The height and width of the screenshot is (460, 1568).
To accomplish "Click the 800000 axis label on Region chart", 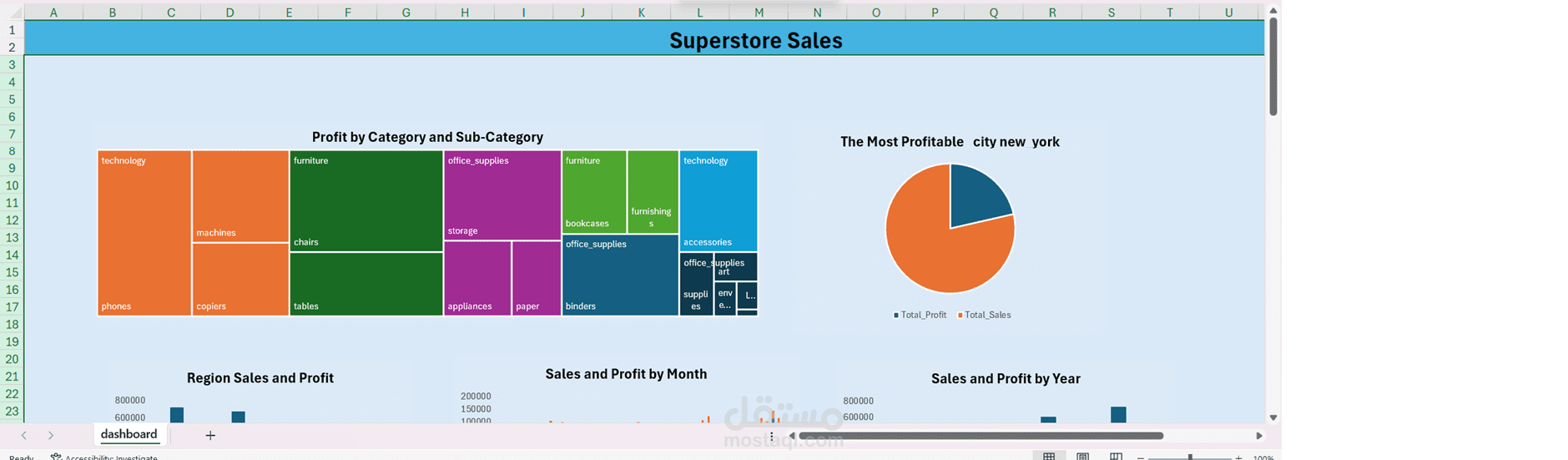I will tap(130, 401).
